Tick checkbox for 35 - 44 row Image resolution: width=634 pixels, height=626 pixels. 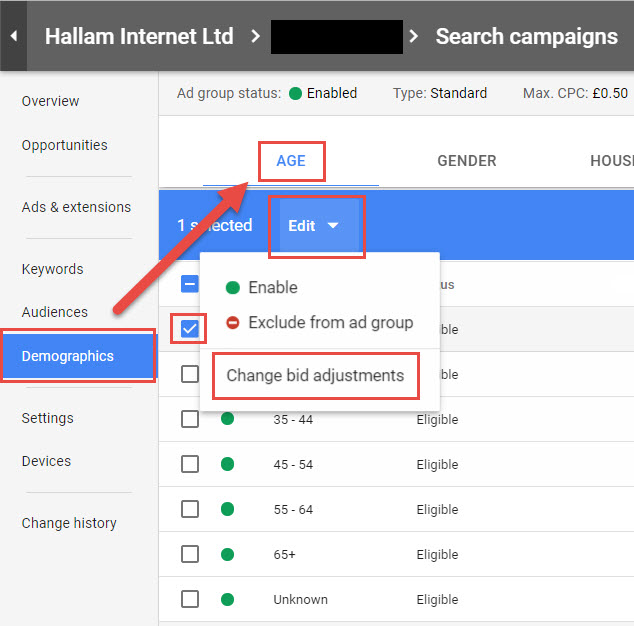pyautogui.click(x=190, y=419)
